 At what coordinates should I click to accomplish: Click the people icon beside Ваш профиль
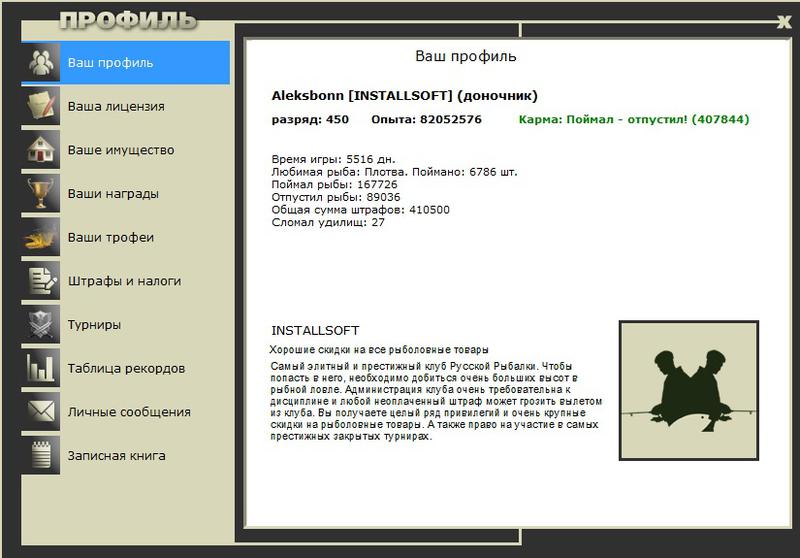[41, 62]
